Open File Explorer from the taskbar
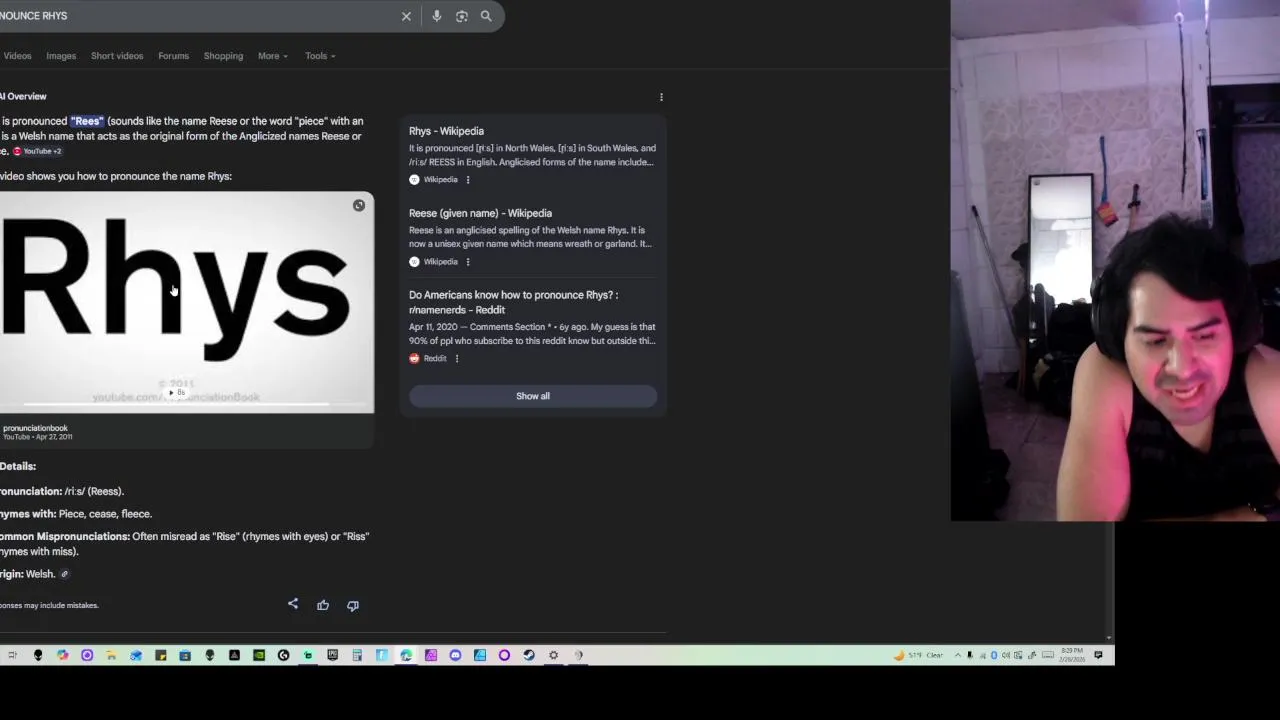This screenshot has width=1280, height=720. tap(111, 655)
